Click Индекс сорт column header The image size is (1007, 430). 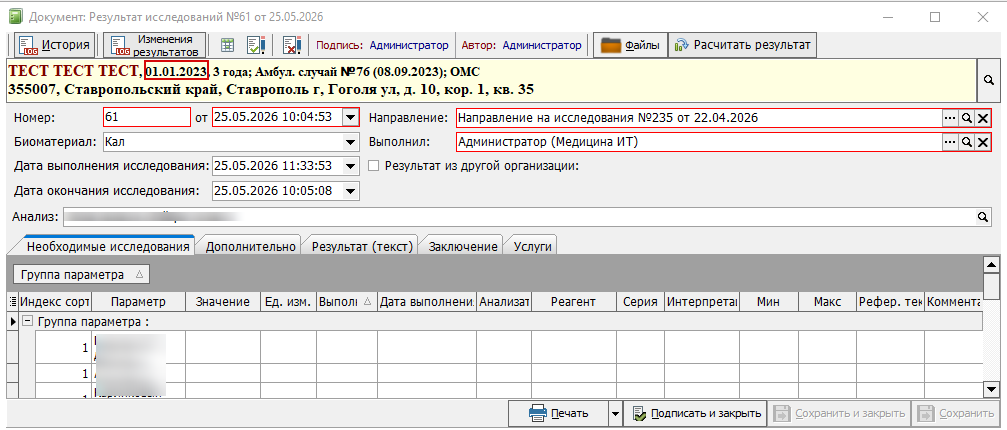tap(55, 302)
